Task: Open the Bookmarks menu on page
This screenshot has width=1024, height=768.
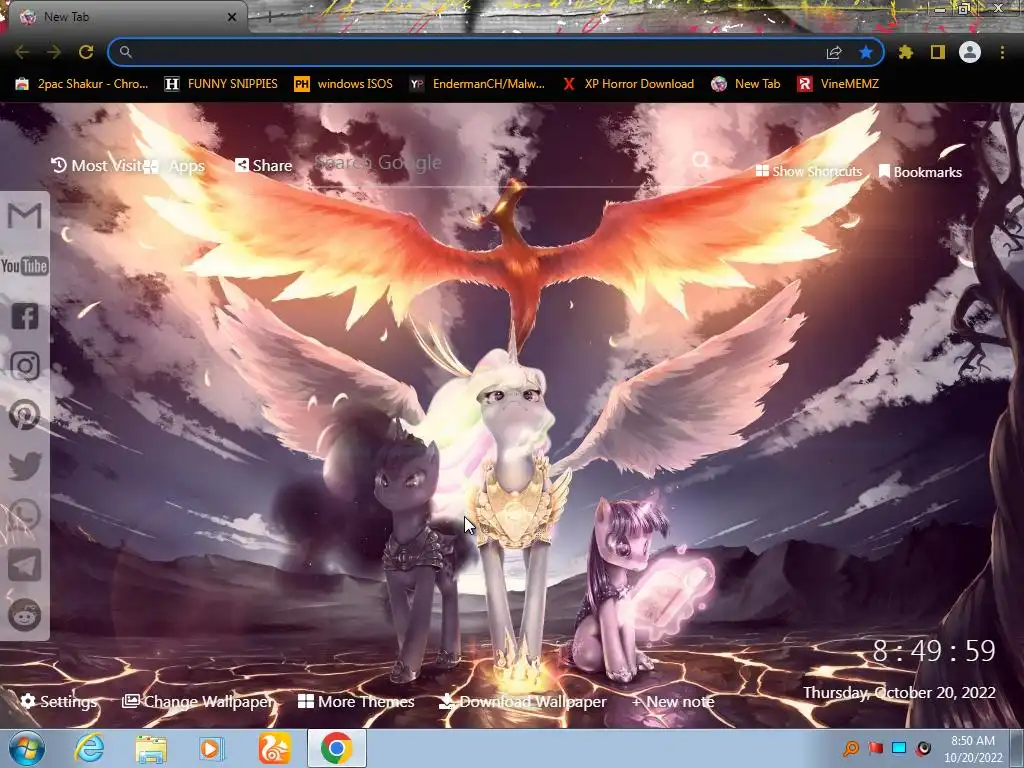Action: [920, 172]
